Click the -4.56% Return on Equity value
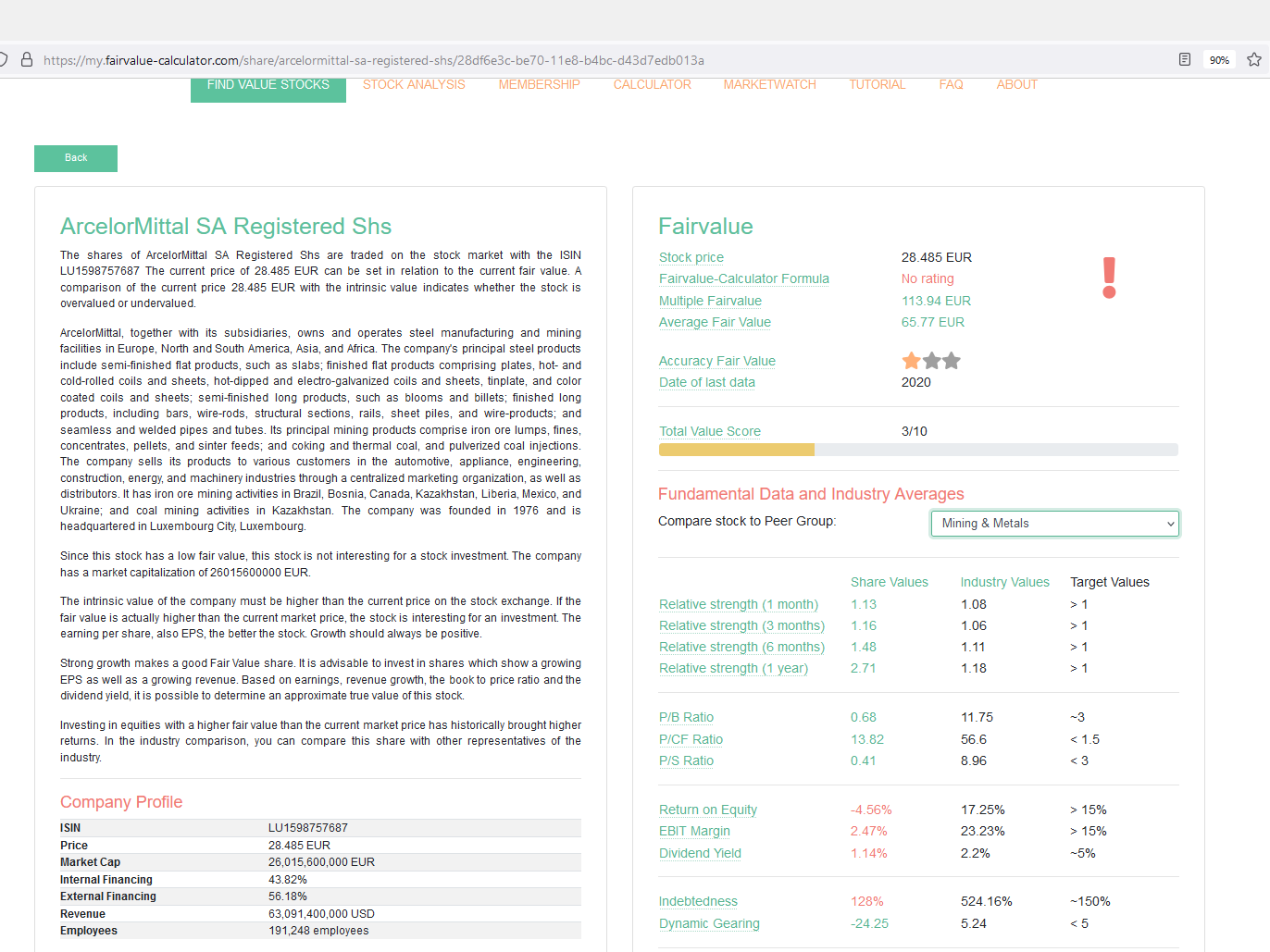This screenshot has height=952, width=1270. (x=871, y=810)
